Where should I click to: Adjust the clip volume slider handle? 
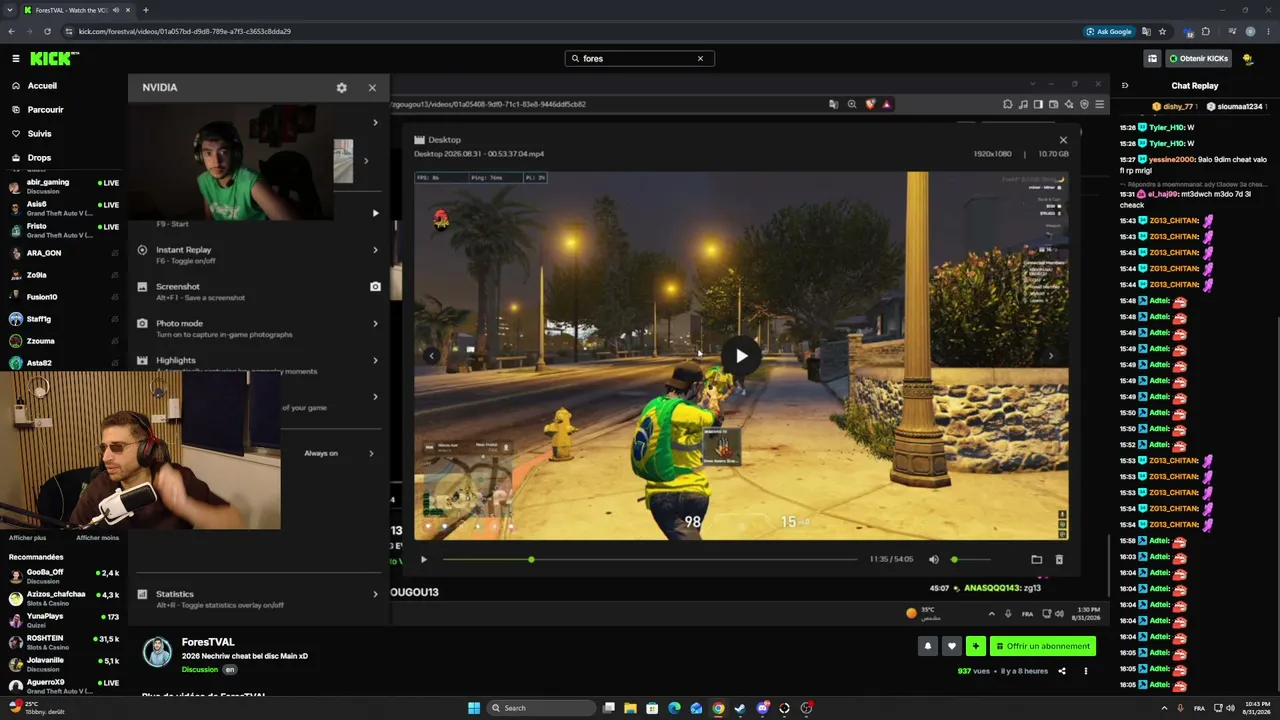955,560
